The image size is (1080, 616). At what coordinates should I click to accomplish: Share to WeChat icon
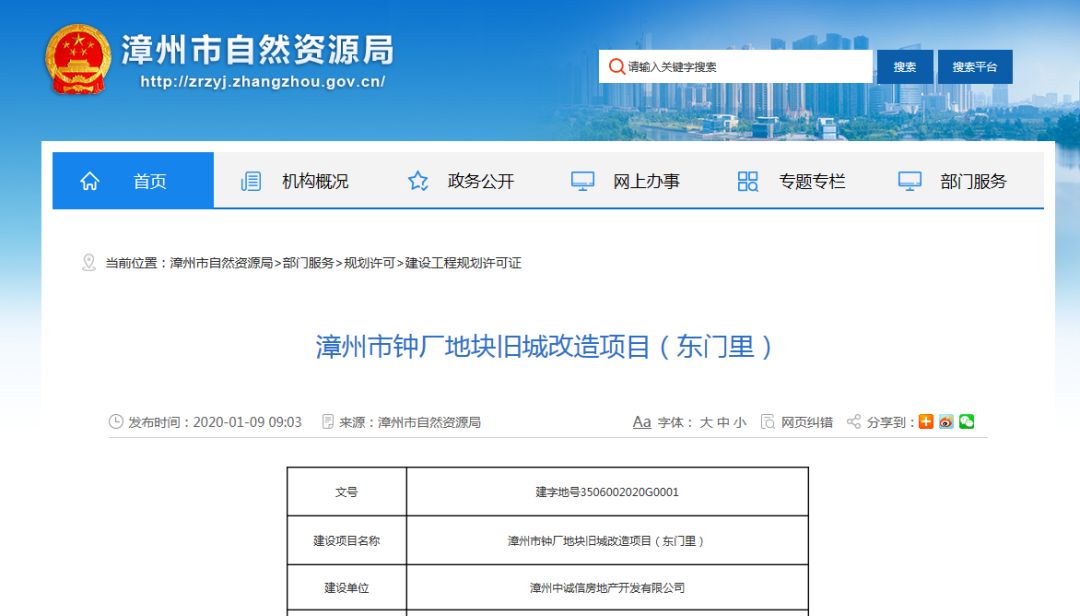(x=966, y=422)
